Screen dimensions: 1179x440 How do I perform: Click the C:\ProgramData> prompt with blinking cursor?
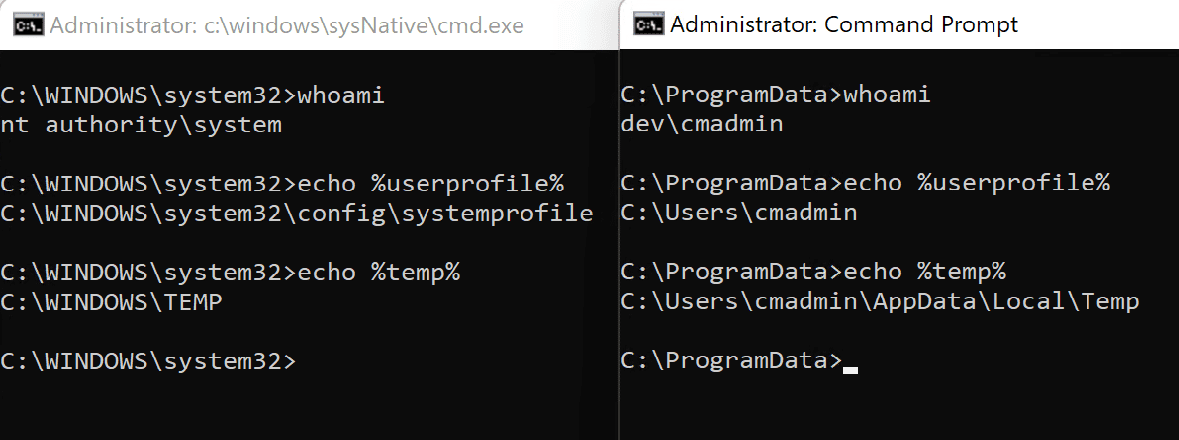739,361
